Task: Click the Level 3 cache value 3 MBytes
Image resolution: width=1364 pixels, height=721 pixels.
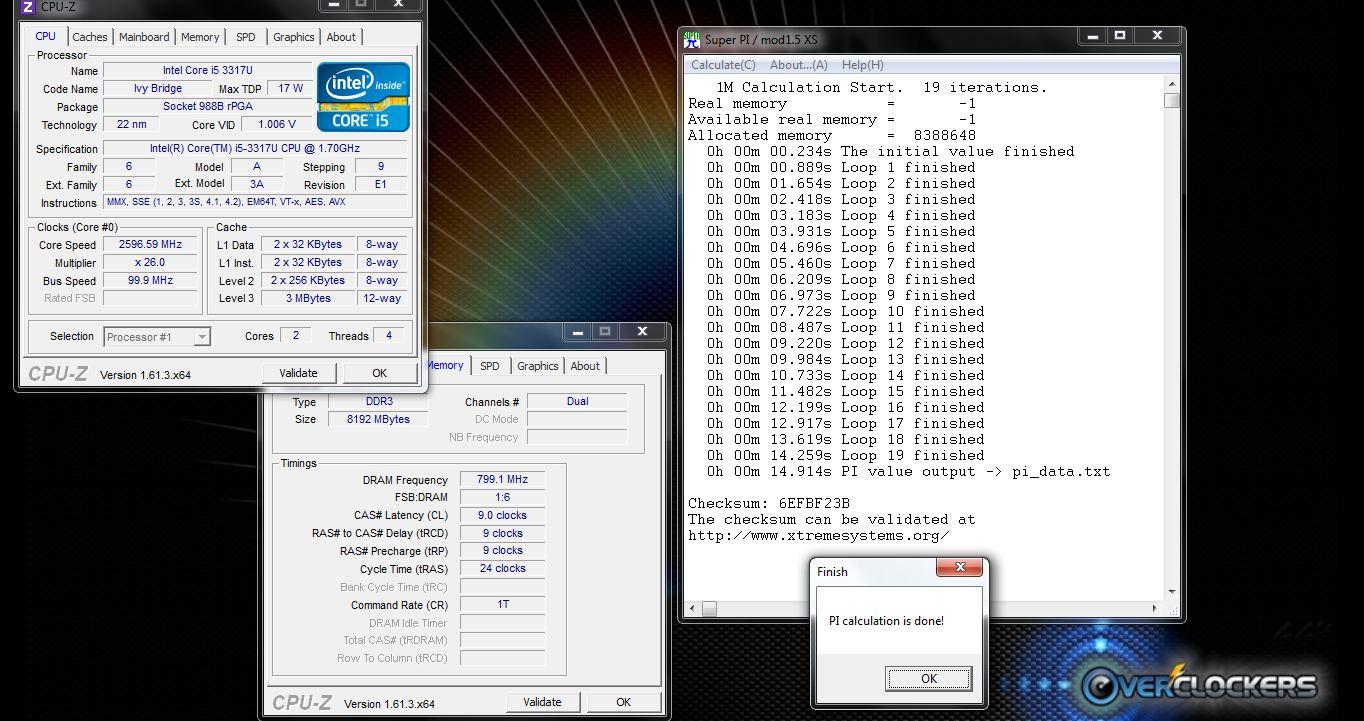Action: pyautogui.click(x=308, y=298)
